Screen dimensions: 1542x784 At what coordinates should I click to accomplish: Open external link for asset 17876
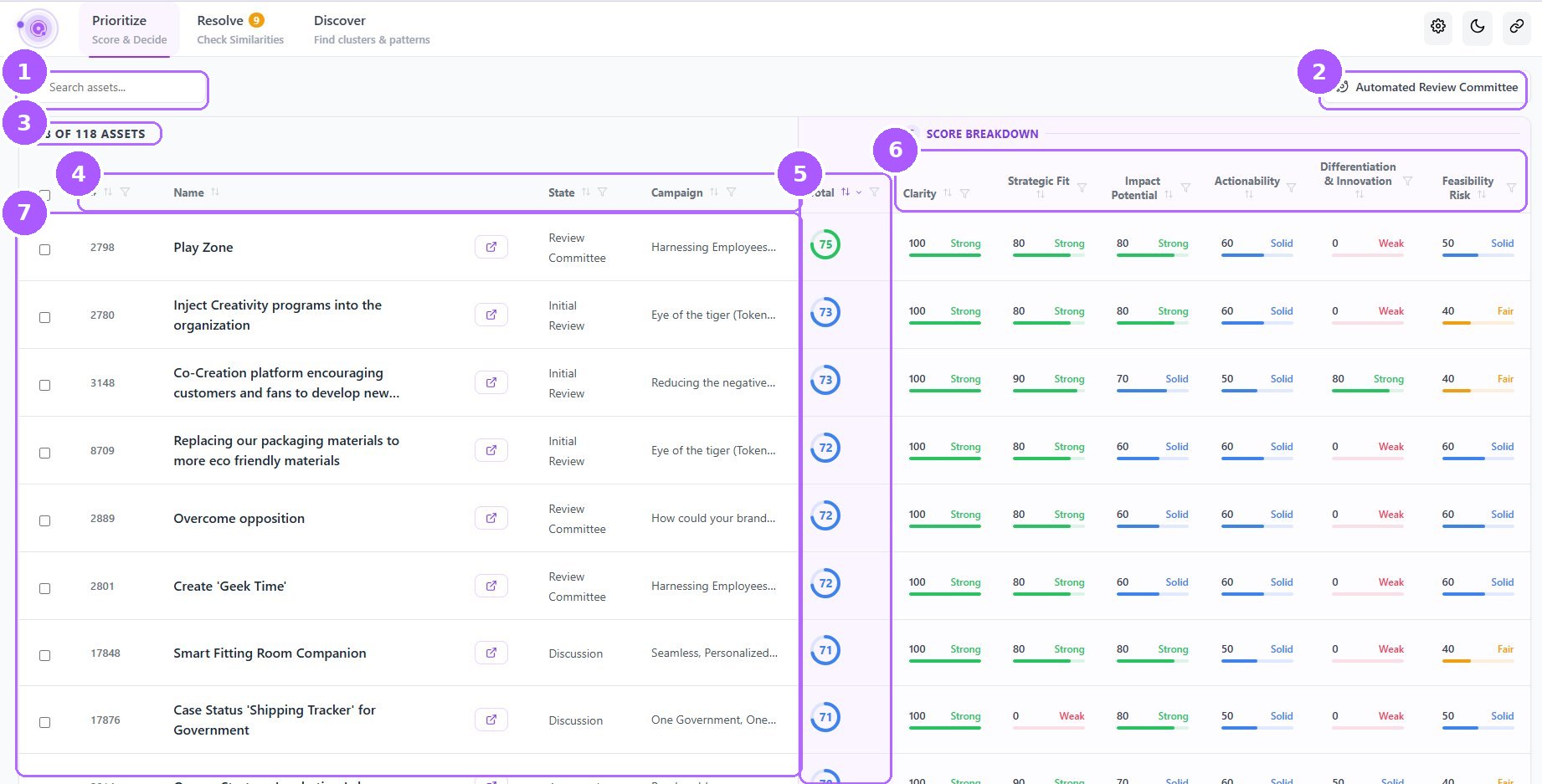491,720
